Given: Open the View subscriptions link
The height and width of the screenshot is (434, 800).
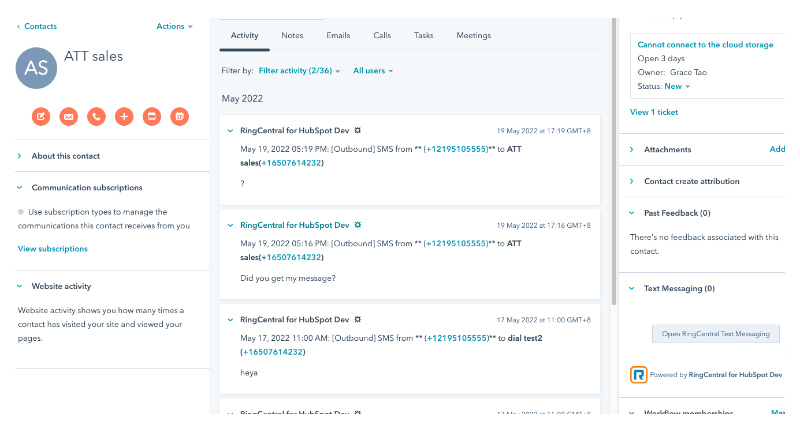Looking at the screenshot, I should click(x=52, y=248).
